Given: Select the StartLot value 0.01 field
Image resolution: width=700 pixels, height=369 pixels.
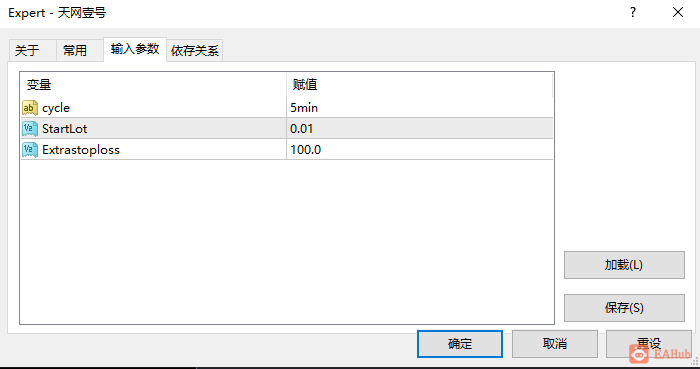Looking at the screenshot, I should tap(420, 129).
